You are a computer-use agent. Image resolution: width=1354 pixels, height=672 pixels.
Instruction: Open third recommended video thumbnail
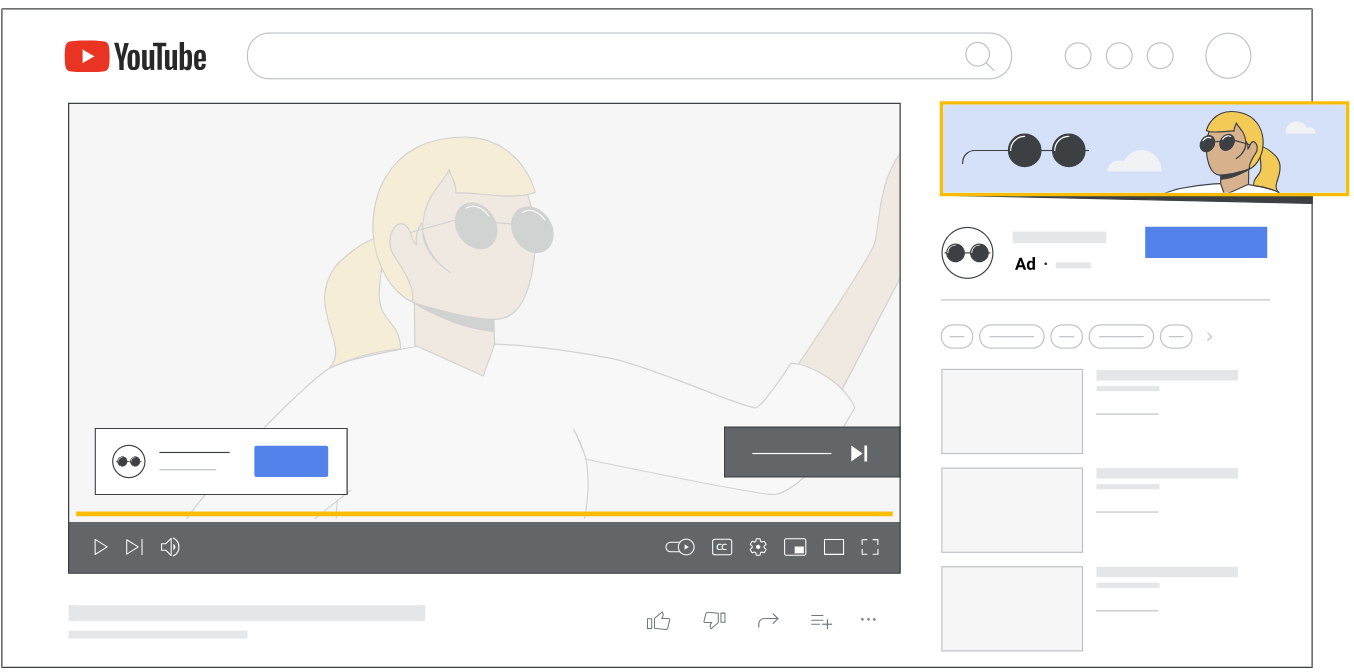(x=1012, y=608)
